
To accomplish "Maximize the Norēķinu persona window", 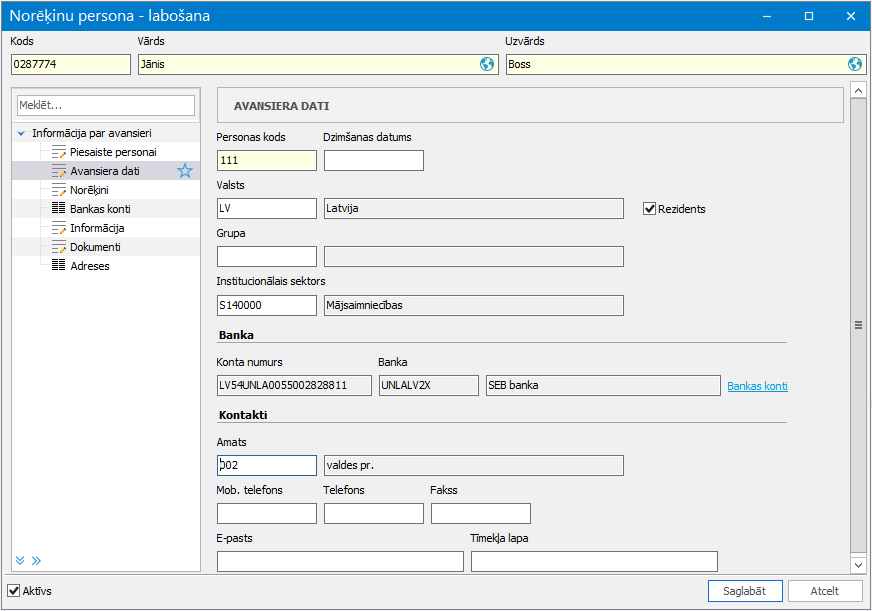I will pyautogui.click(x=809, y=16).
